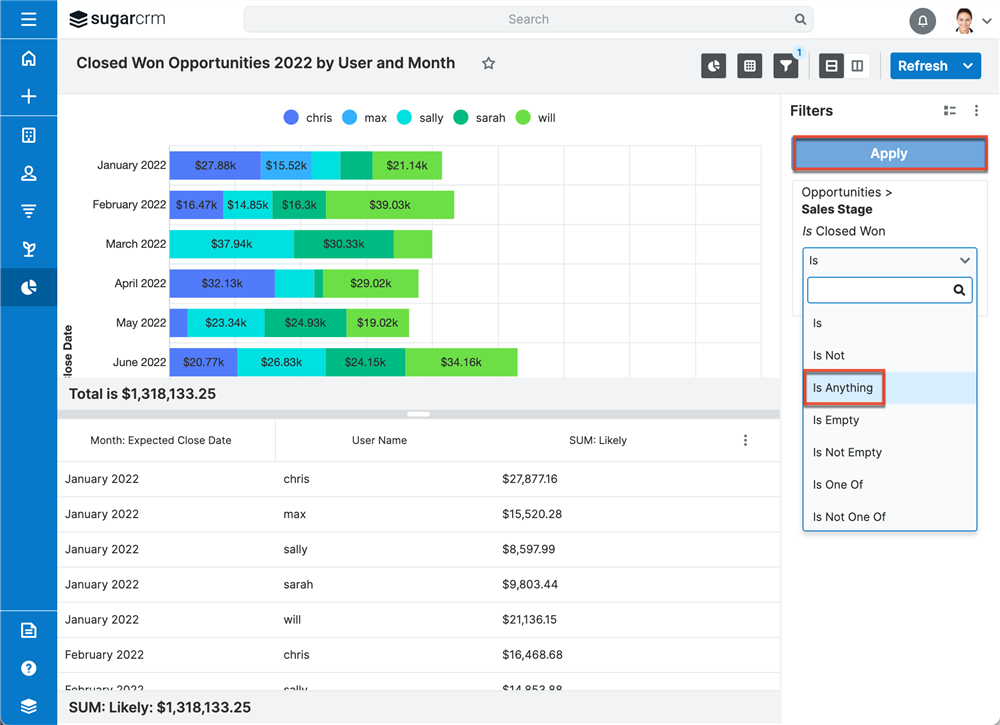Go to the Home module icon
Screen dimensions: 1000x725
pos(28,58)
